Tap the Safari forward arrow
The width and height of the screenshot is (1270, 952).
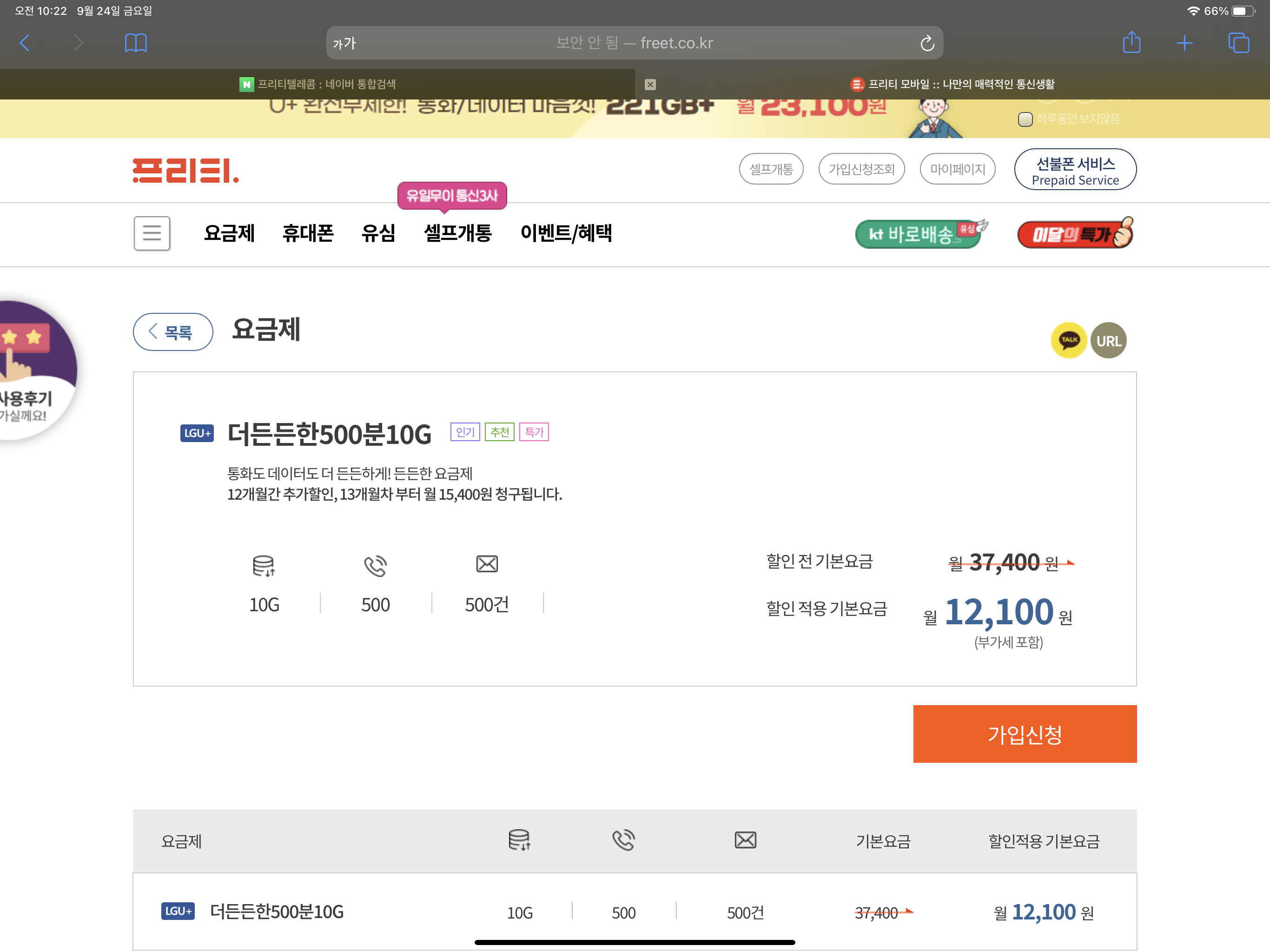(79, 42)
